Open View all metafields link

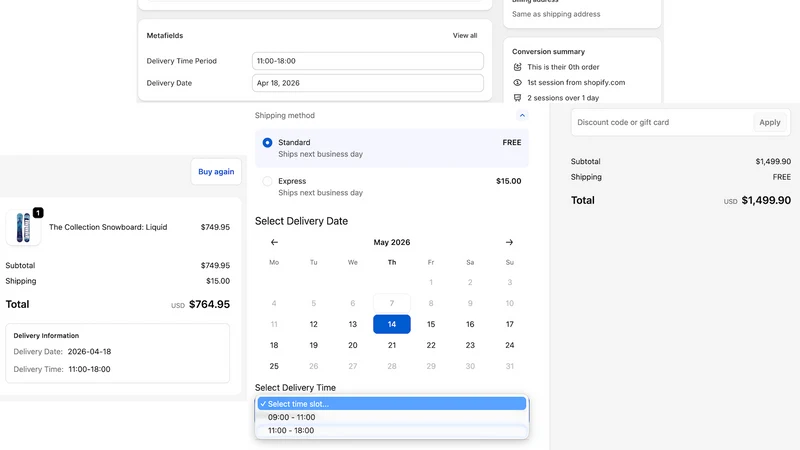pos(465,35)
